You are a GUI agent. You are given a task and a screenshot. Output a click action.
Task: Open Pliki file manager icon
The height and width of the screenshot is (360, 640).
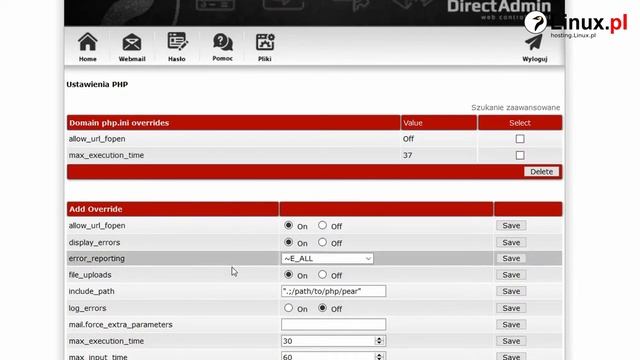tap(265, 42)
